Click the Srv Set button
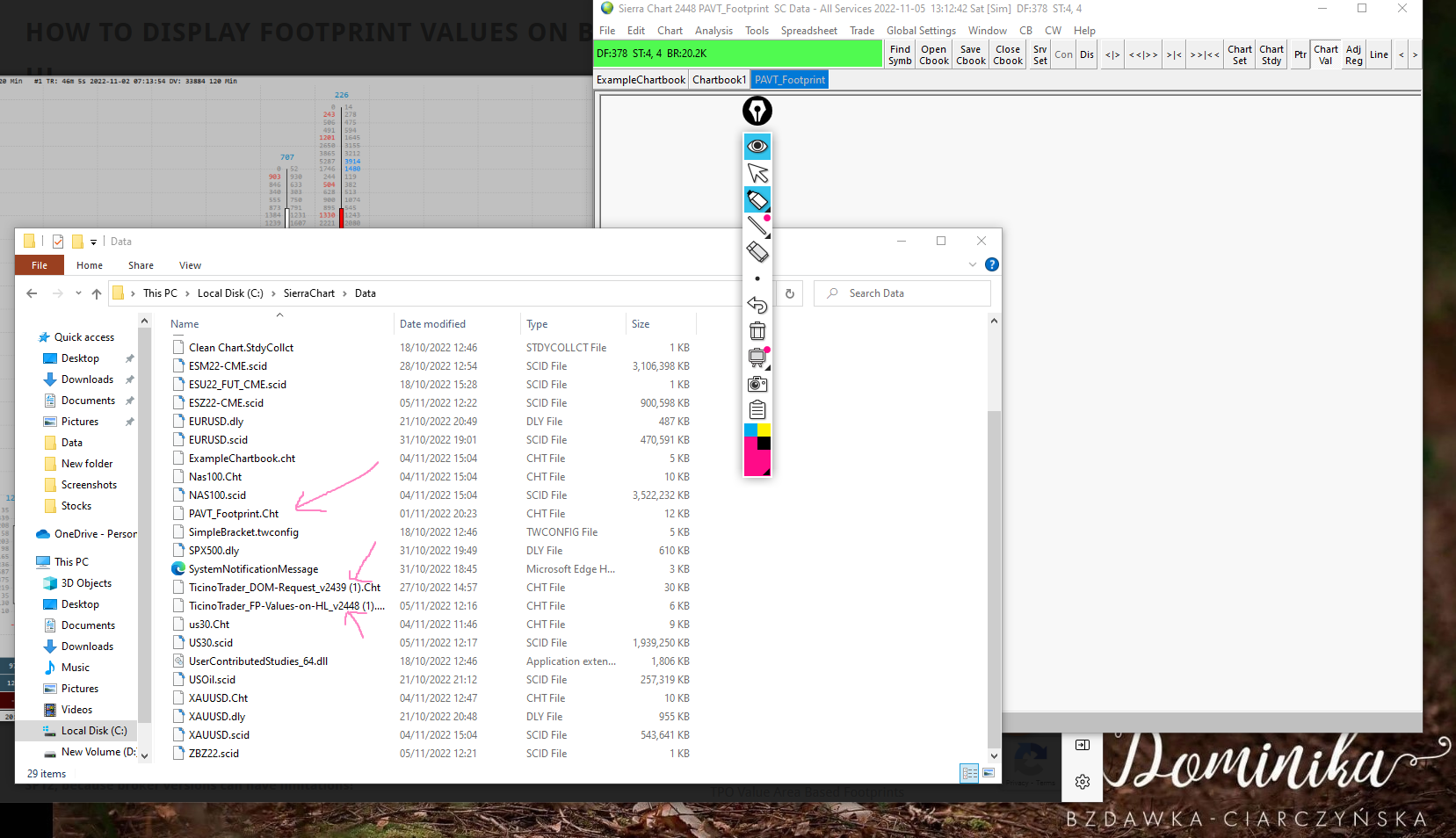The width and height of the screenshot is (1456, 838). pyautogui.click(x=1040, y=54)
